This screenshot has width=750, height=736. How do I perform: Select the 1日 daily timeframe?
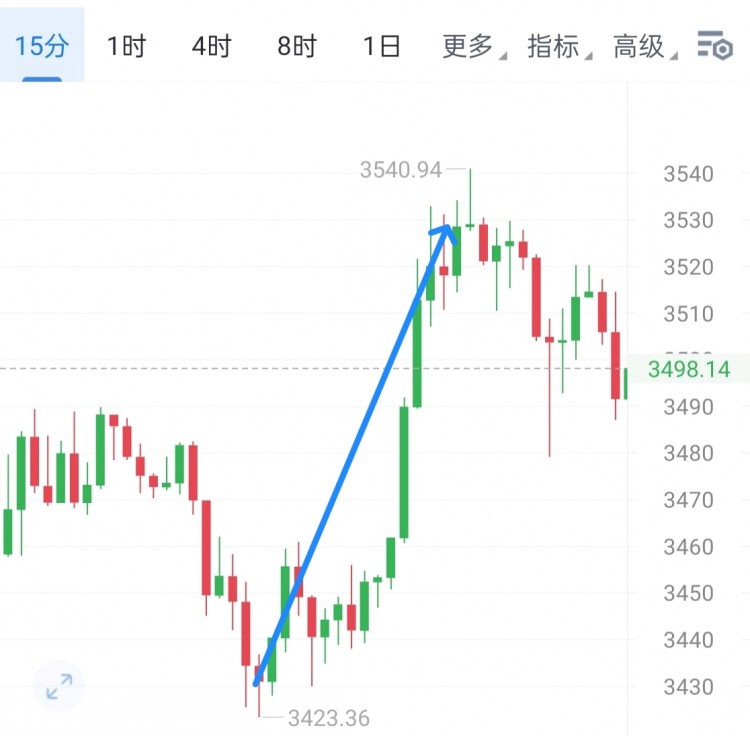pos(382,46)
